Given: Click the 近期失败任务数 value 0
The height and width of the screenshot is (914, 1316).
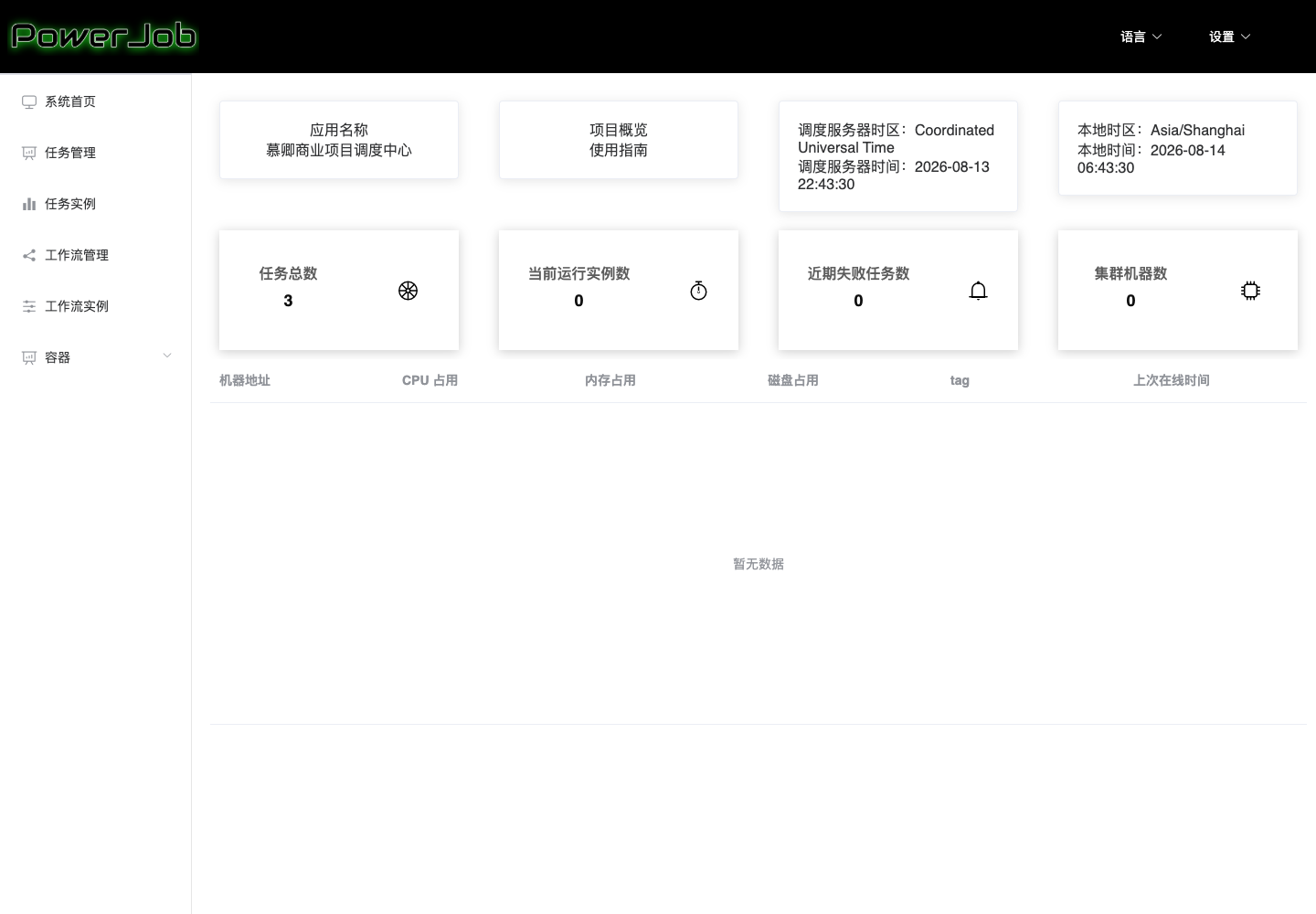Looking at the screenshot, I should 858,301.
